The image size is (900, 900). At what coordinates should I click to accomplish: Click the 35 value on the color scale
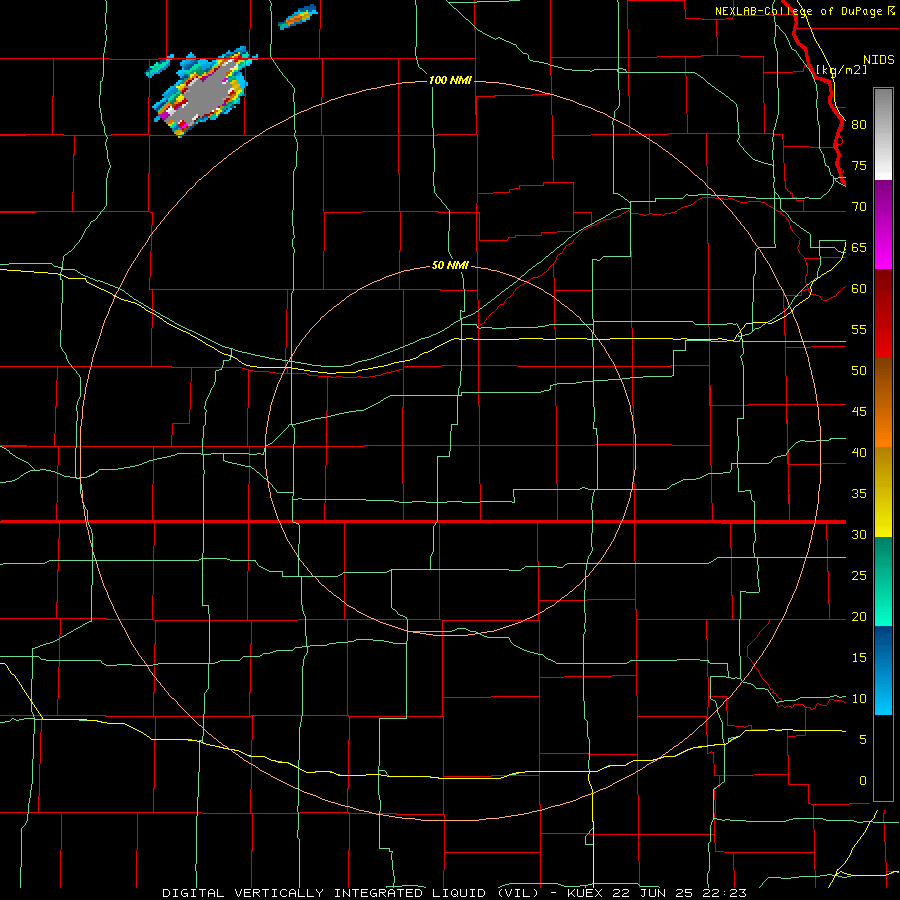tap(859, 494)
